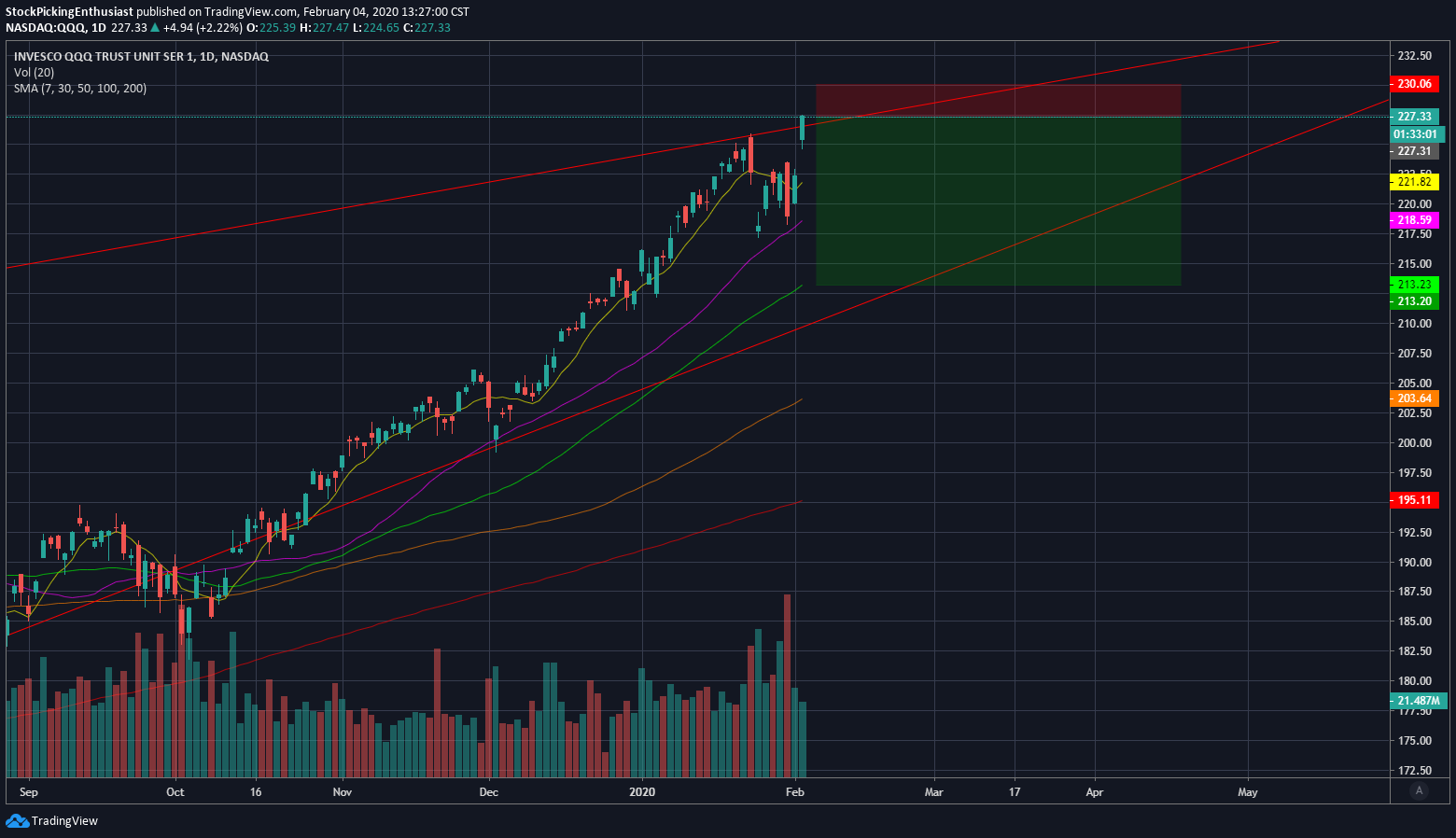The height and width of the screenshot is (838, 1456).
Task: Click the auto-scale 'A' button on the axis corner
Action: 1420,791
